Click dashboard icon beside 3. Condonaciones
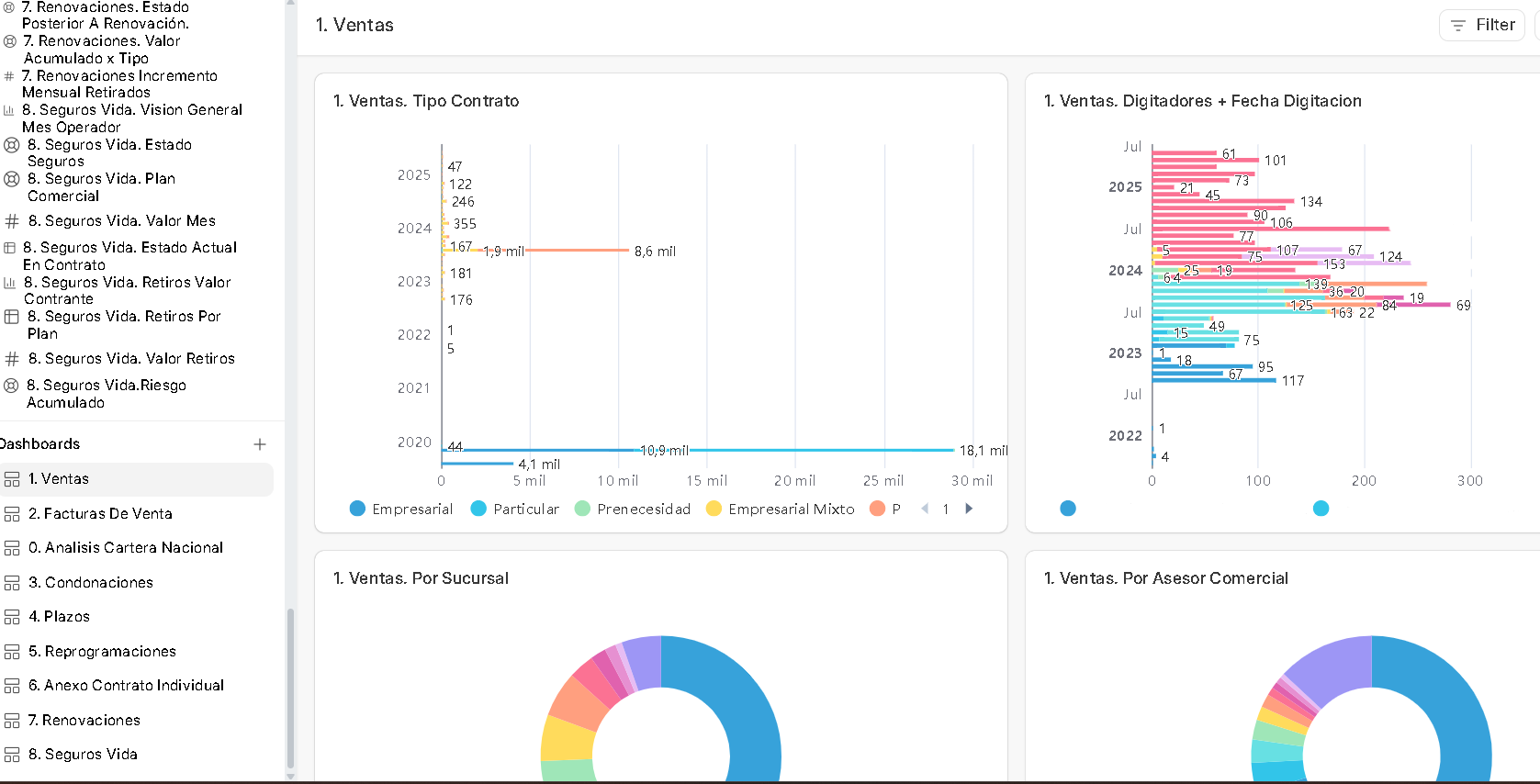Viewport: 1540px width, 784px height. [12, 583]
